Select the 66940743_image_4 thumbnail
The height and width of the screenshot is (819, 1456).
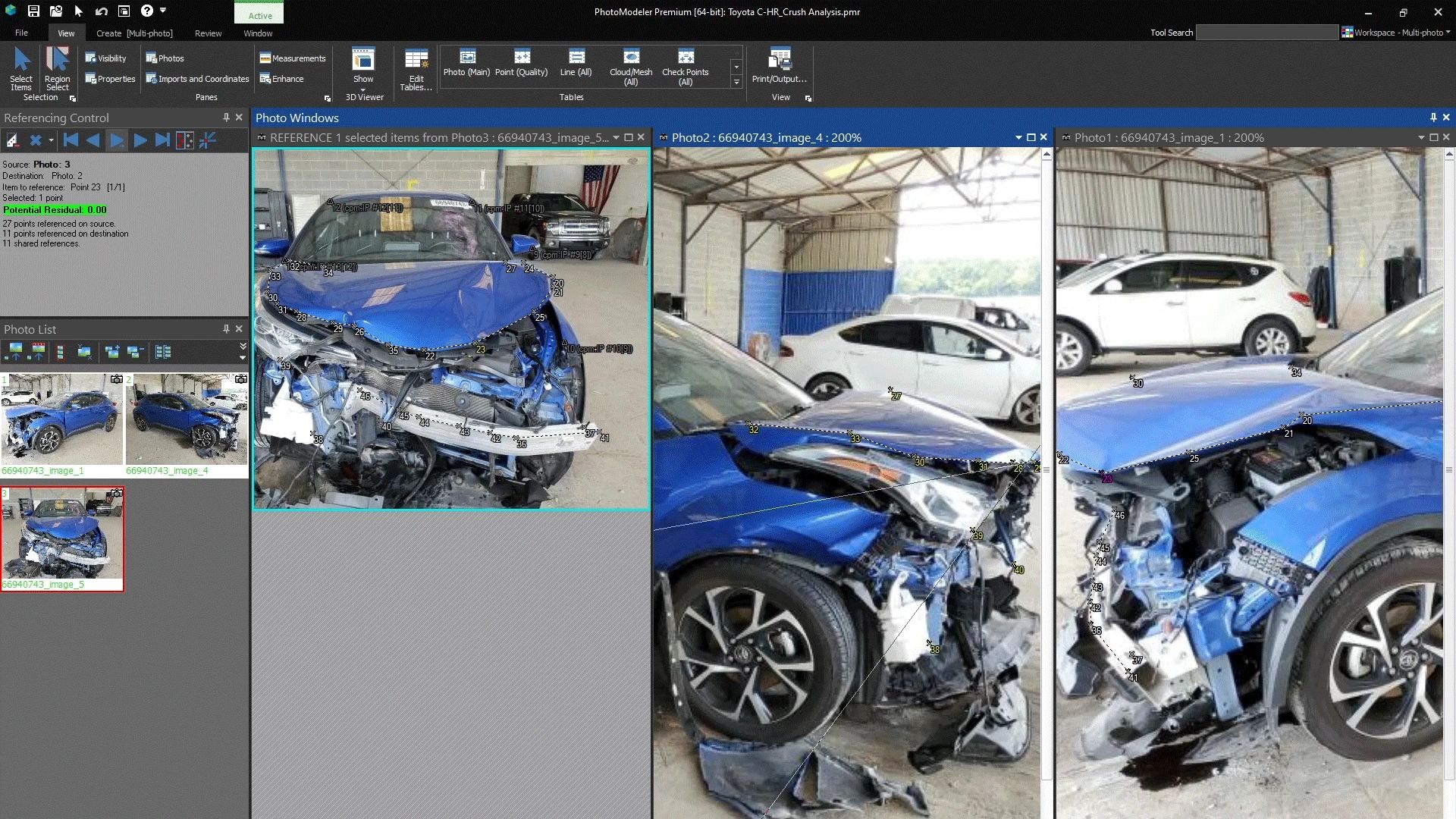(x=187, y=419)
